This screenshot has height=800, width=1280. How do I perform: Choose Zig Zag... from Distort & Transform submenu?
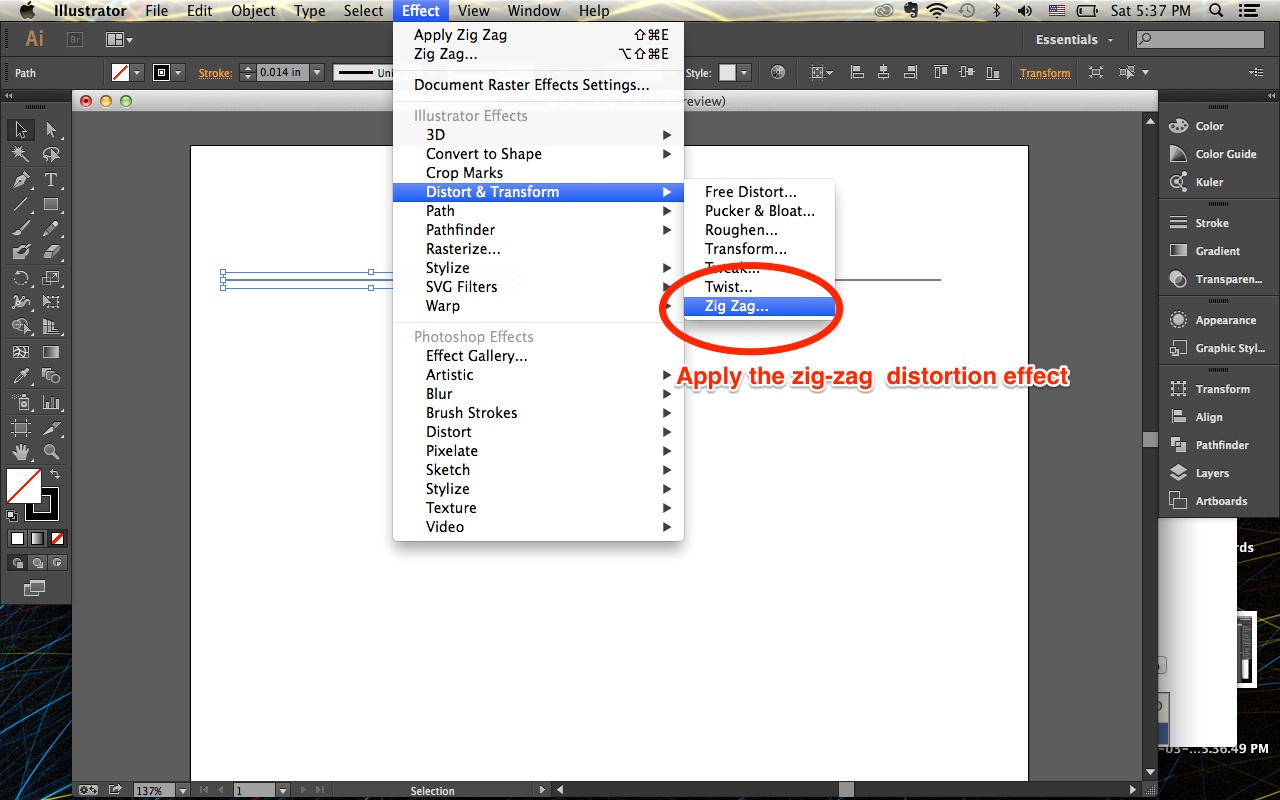[759, 306]
